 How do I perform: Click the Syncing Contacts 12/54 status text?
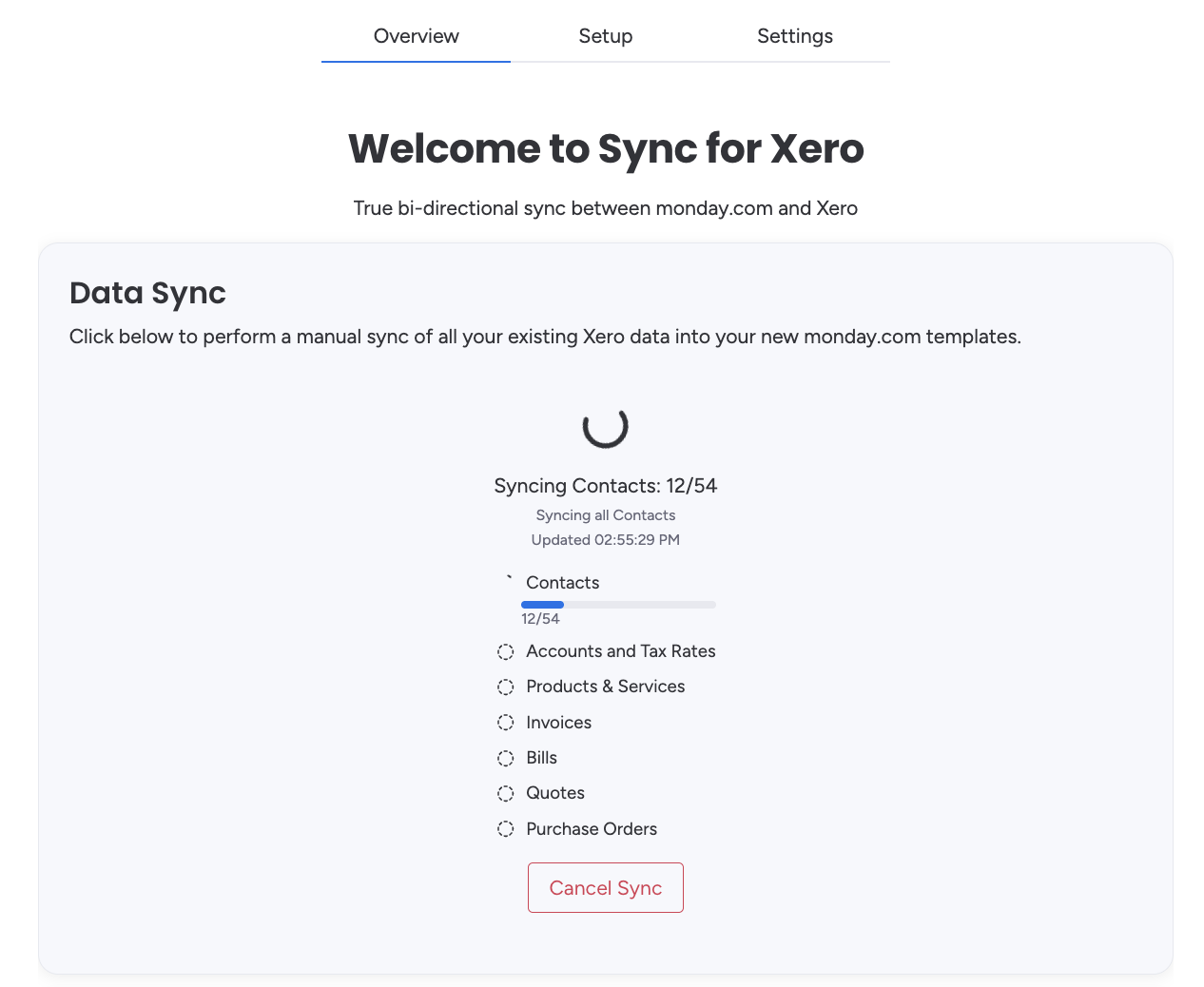[x=606, y=486]
